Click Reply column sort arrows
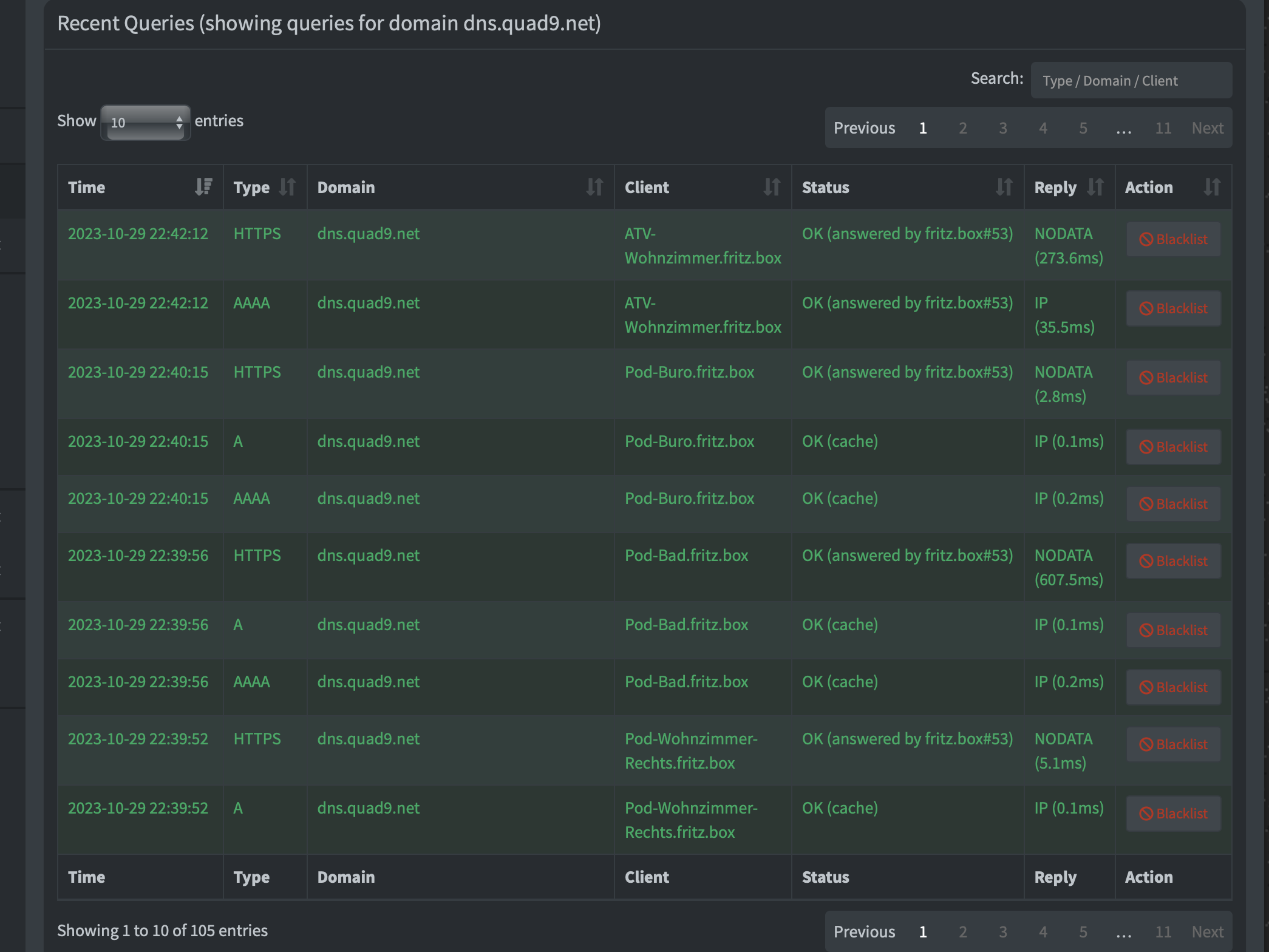This screenshot has height=952, width=1269. point(1095,187)
